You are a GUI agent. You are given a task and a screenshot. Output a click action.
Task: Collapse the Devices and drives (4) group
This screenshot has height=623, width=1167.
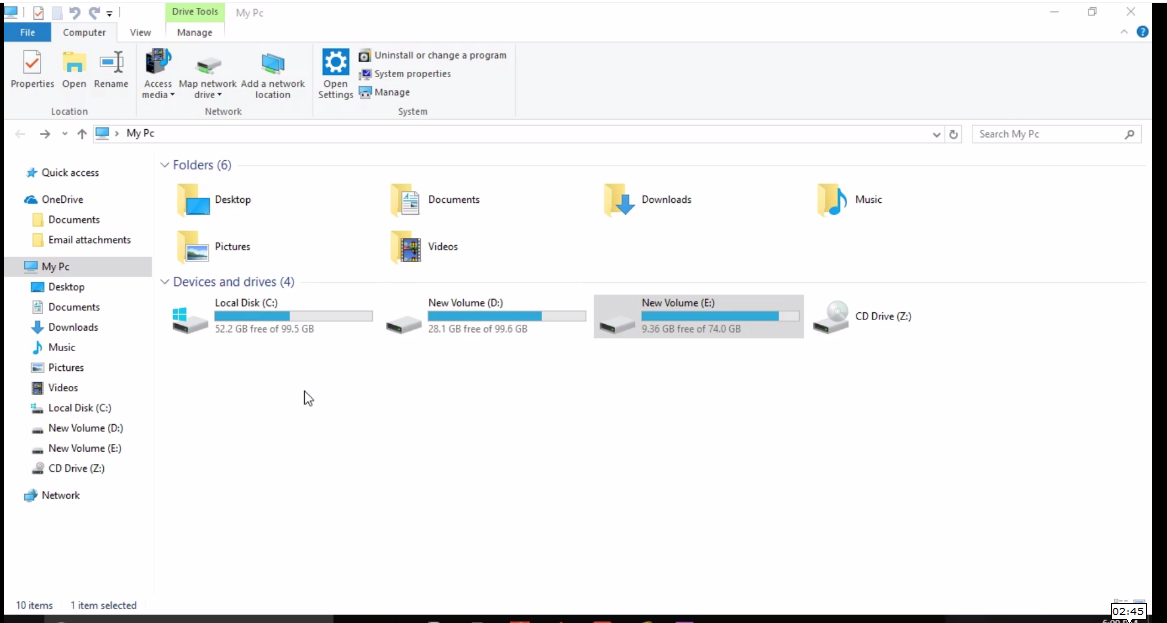tap(164, 282)
